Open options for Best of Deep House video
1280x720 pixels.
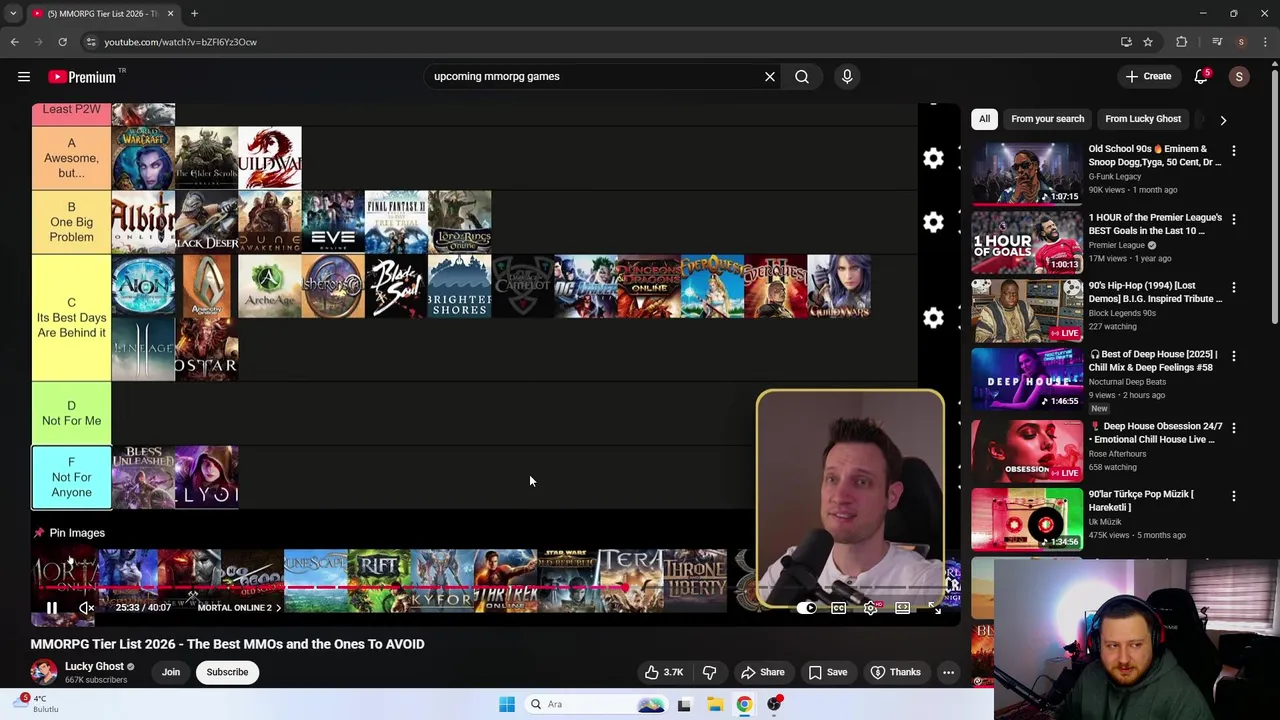[1233, 356]
